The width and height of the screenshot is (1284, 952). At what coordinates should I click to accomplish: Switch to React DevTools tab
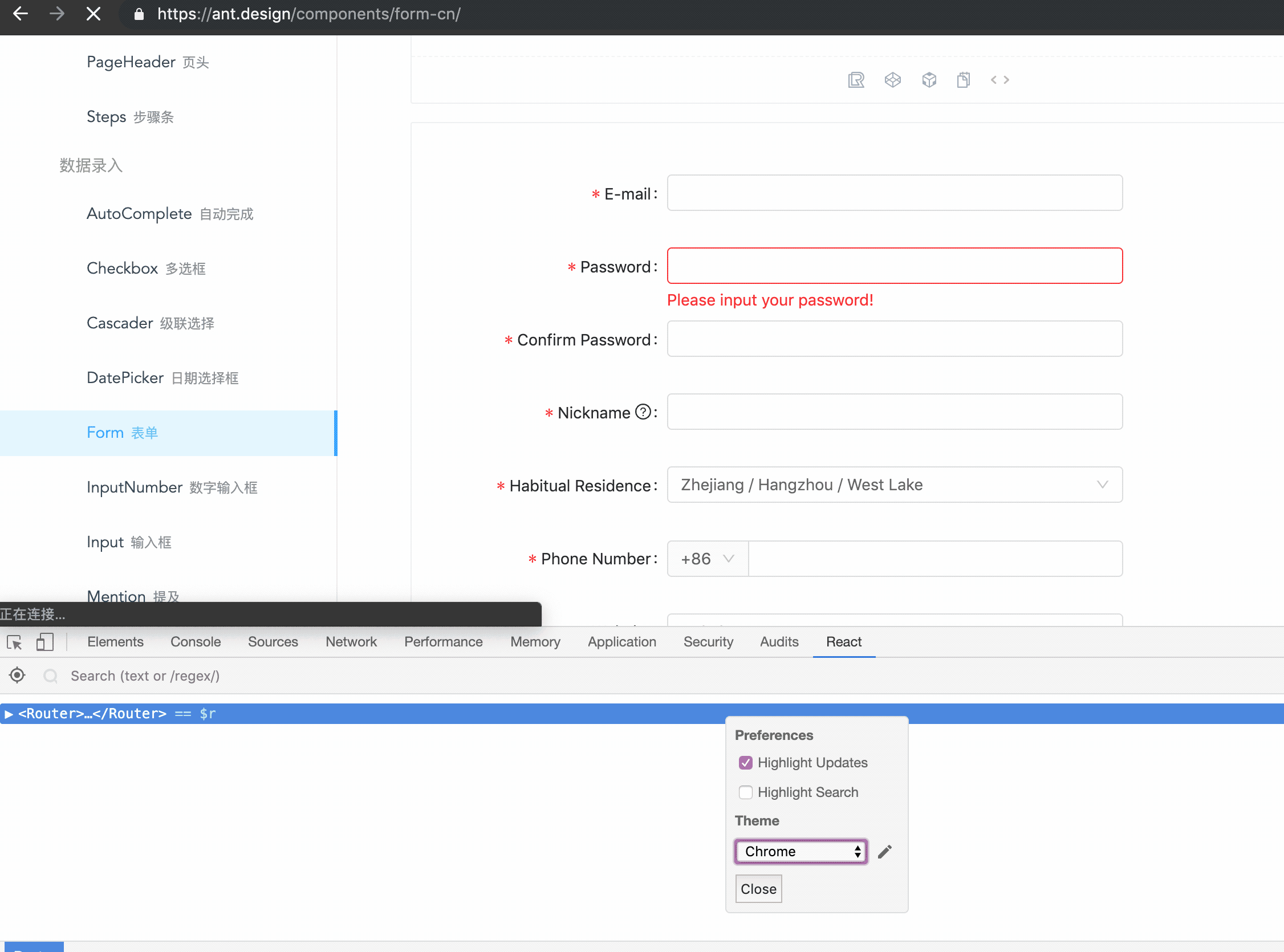coord(843,642)
